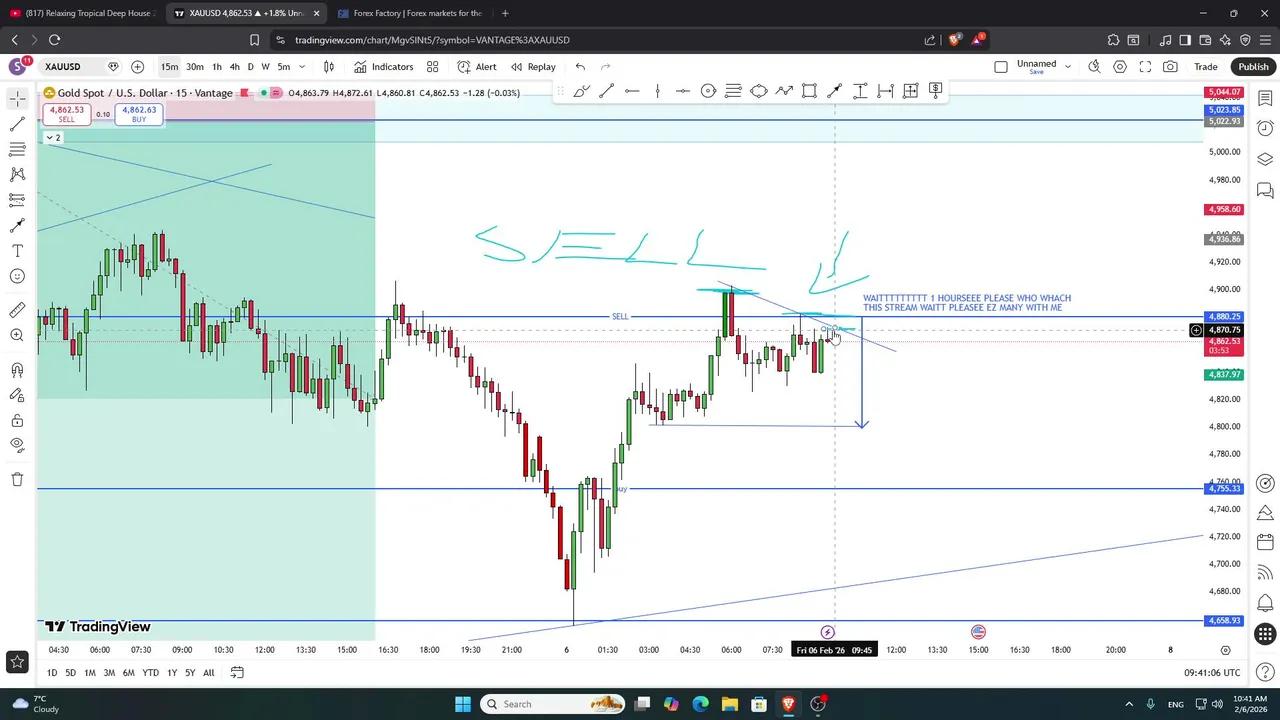Viewport: 1280px width, 720px height.
Task: Open favorites star toolbar button
Action: [x=17, y=661]
